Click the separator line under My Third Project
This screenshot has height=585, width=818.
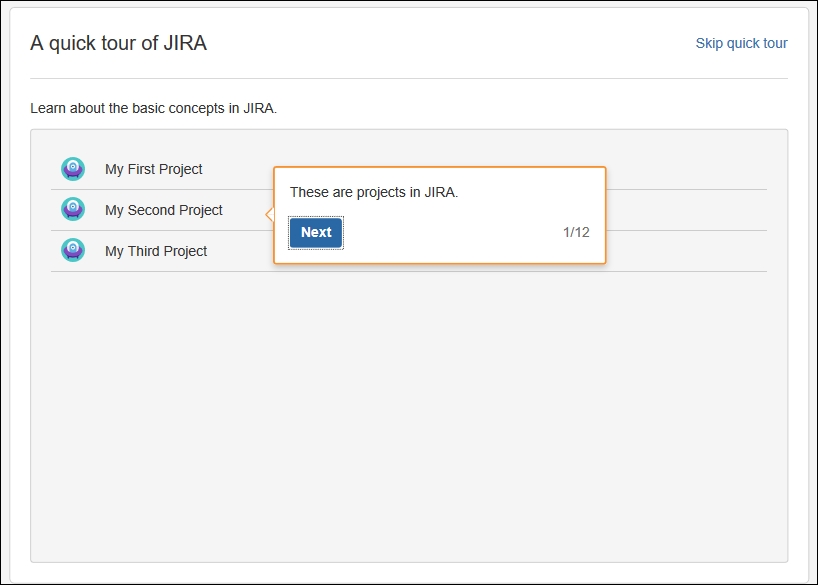coord(409,271)
